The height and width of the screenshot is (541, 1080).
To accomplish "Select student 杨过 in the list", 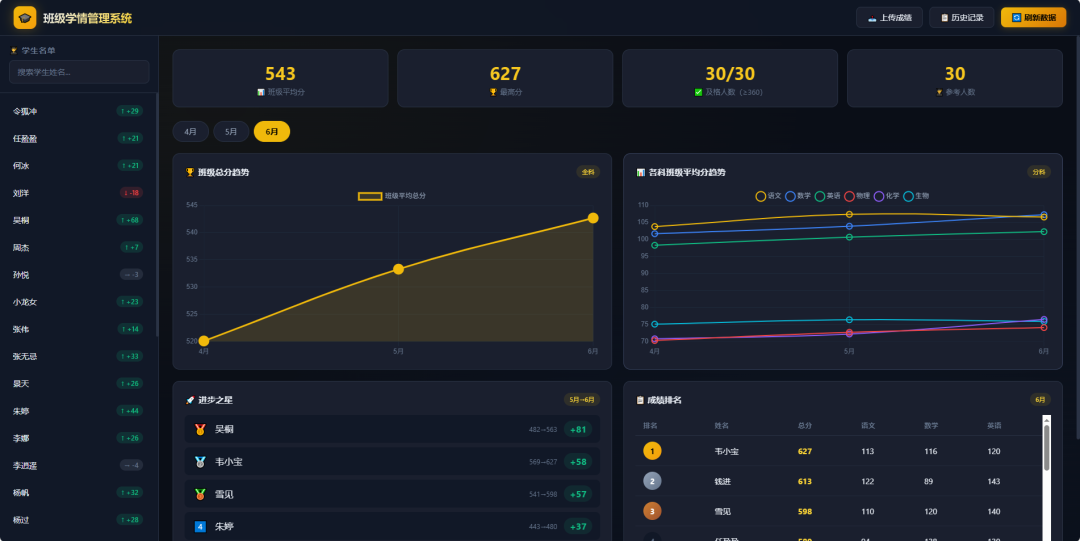I will tap(78, 520).
